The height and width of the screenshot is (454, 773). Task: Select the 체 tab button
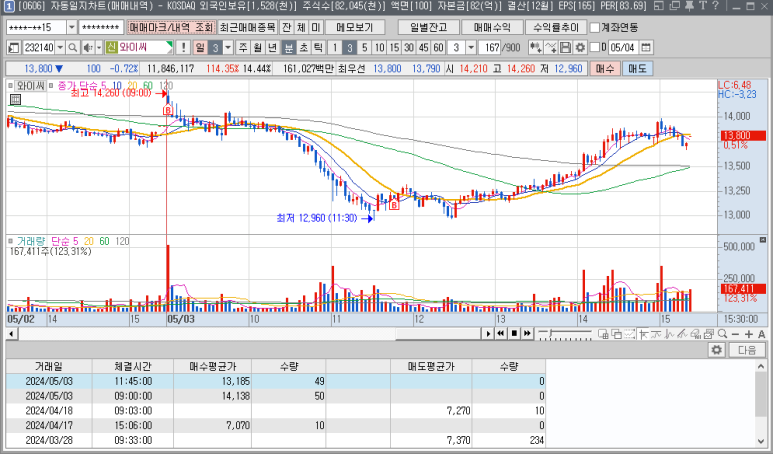(x=301, y=27)
